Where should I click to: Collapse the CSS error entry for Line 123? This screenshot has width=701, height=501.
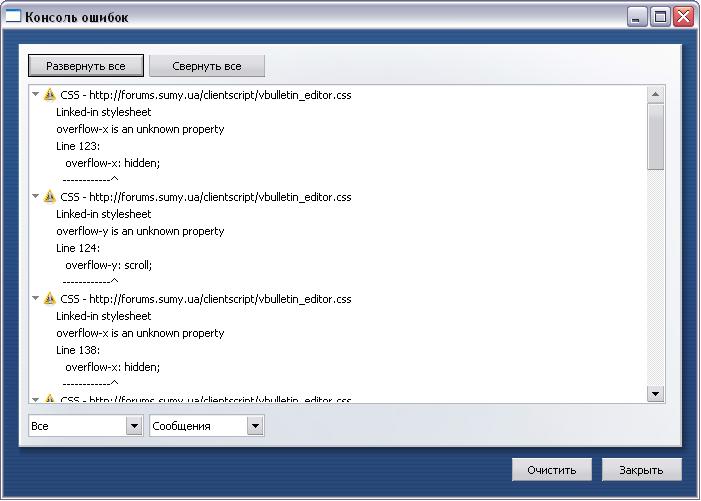coord(36,95)
